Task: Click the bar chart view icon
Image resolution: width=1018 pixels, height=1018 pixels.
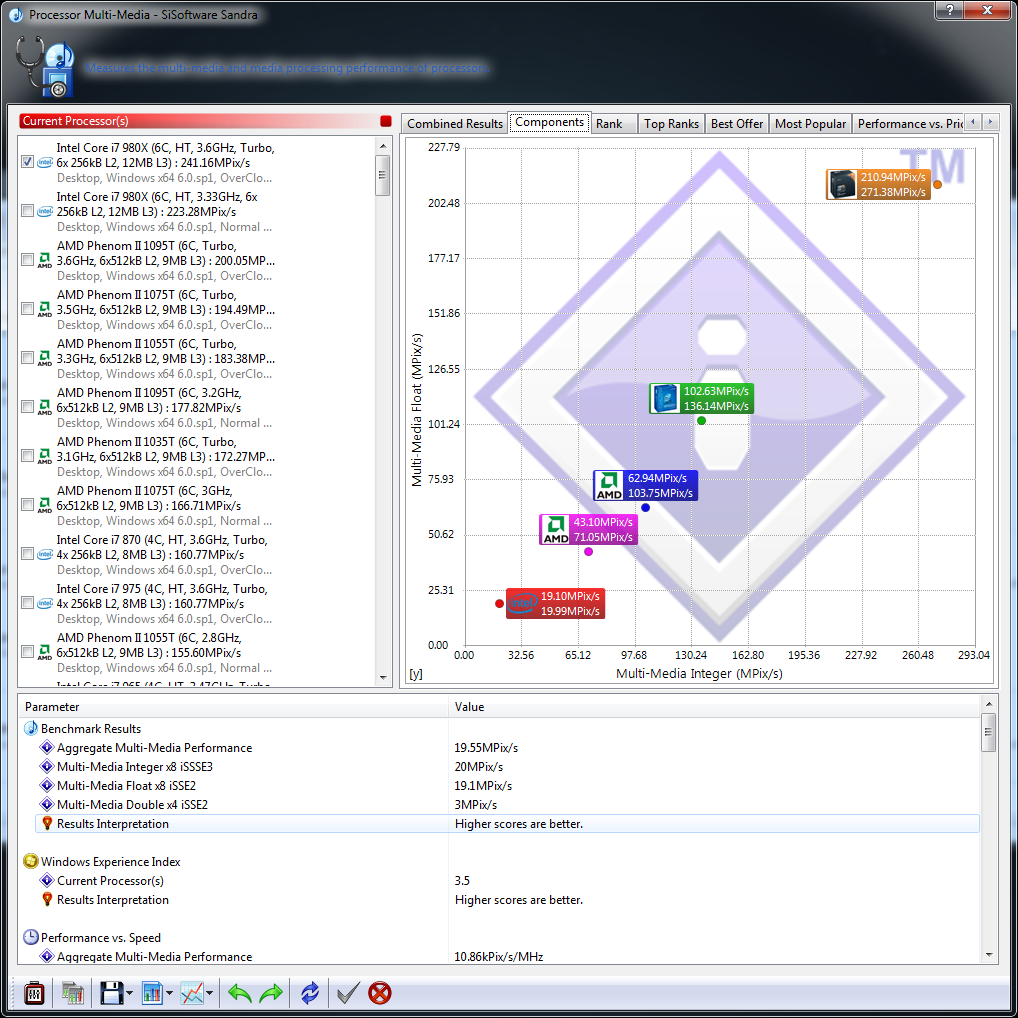Action: coord(151,993)
